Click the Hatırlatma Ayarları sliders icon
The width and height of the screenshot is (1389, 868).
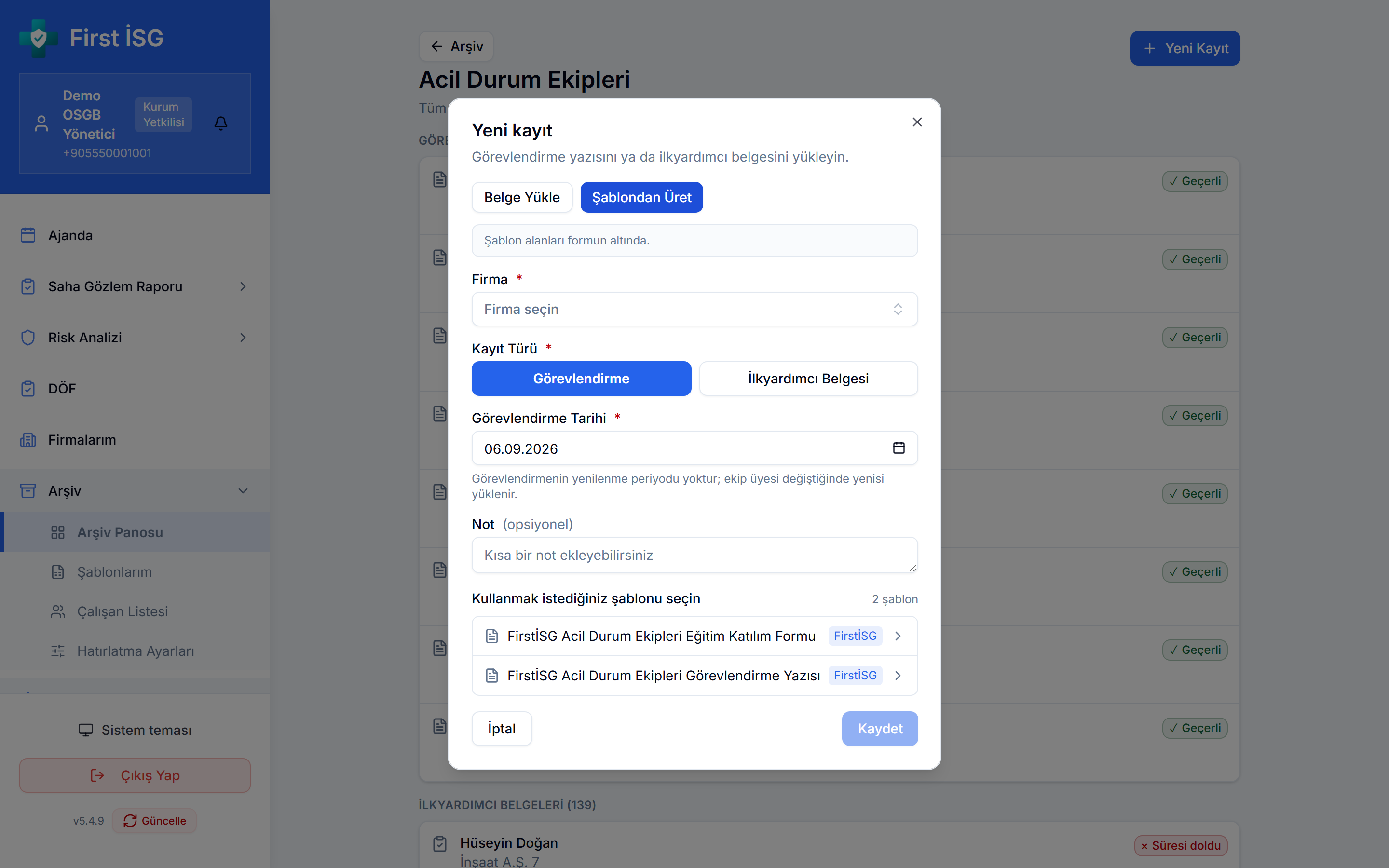tap(58, 651)
